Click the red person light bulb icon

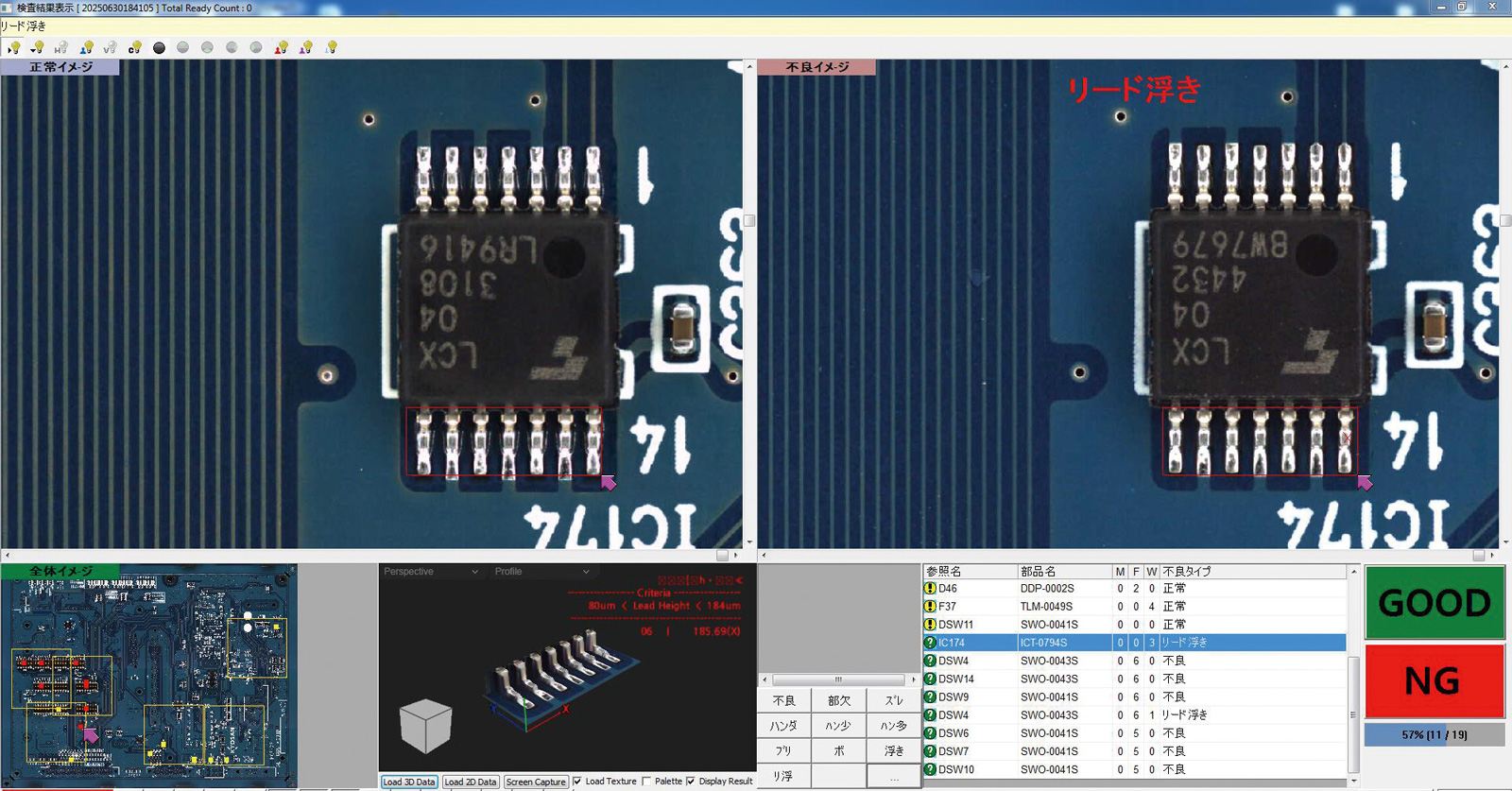point(281,47)
